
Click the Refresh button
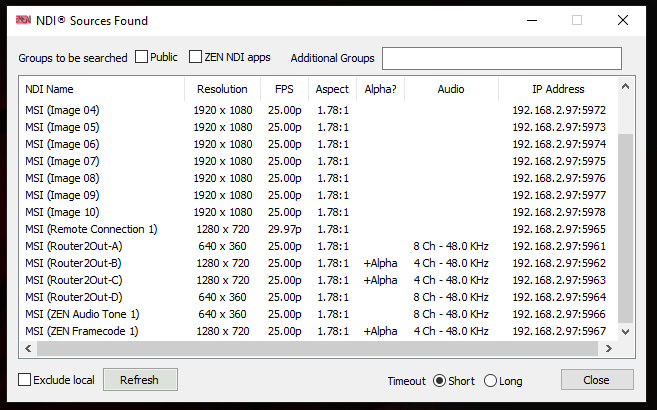coord(140,380)
